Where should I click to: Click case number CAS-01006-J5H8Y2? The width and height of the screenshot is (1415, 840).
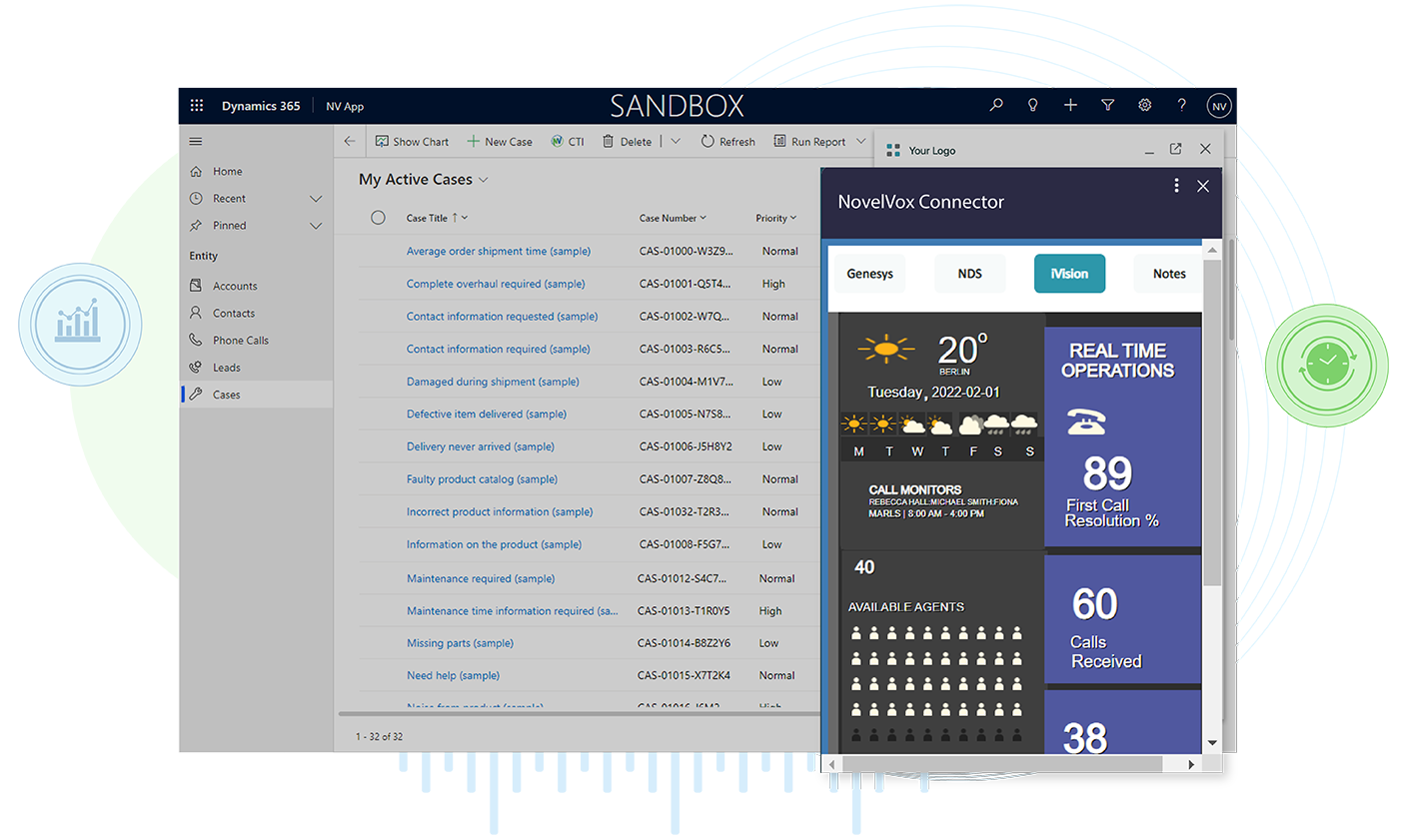pos(686,446)
